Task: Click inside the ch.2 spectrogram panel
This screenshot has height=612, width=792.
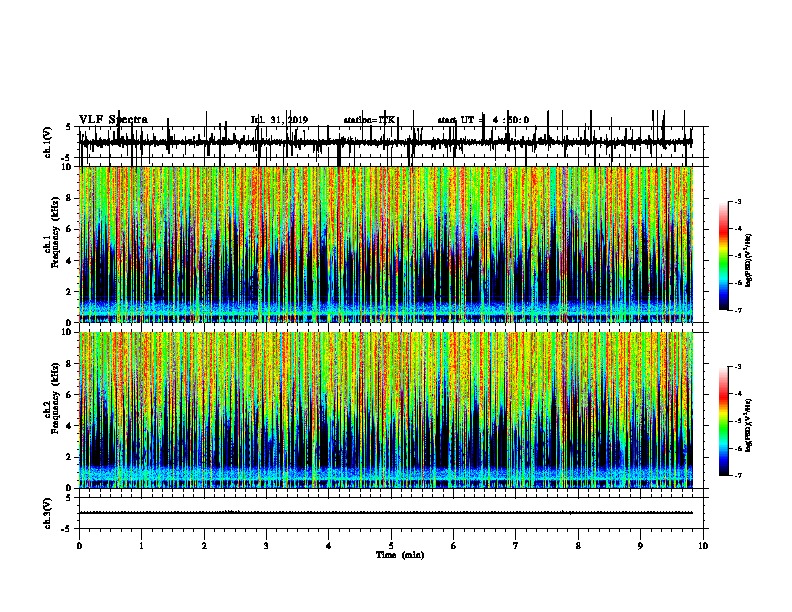Action: (386, 410)
